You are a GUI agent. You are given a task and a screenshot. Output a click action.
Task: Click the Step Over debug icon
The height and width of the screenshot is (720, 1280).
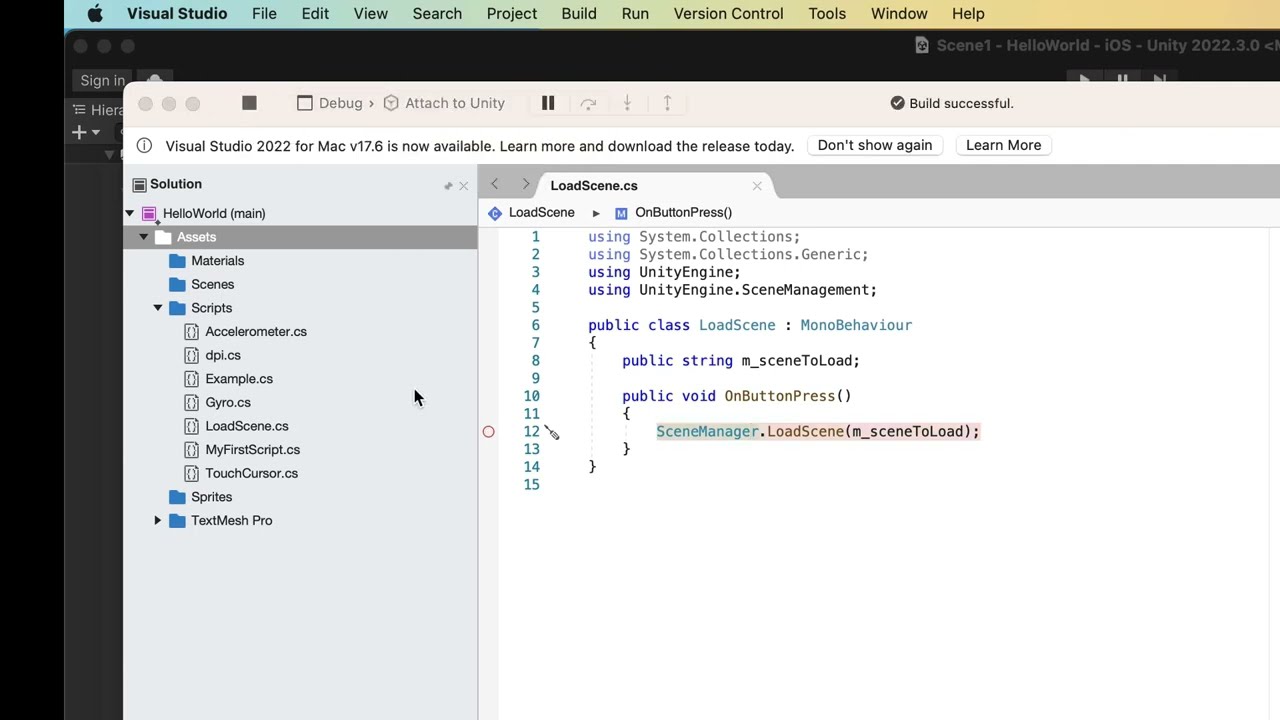pos(588,103)
